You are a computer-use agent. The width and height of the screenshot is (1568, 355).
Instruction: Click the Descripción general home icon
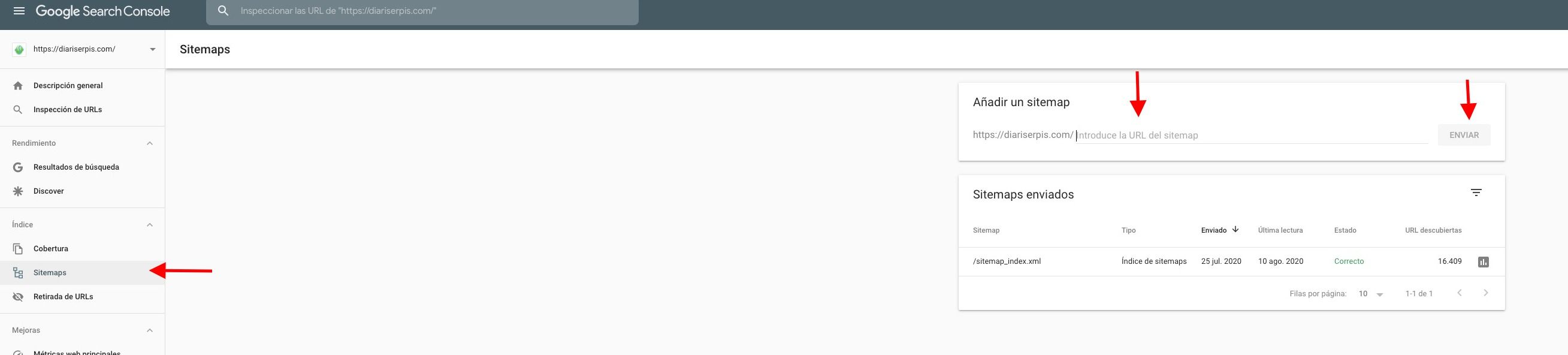[18, 86]
